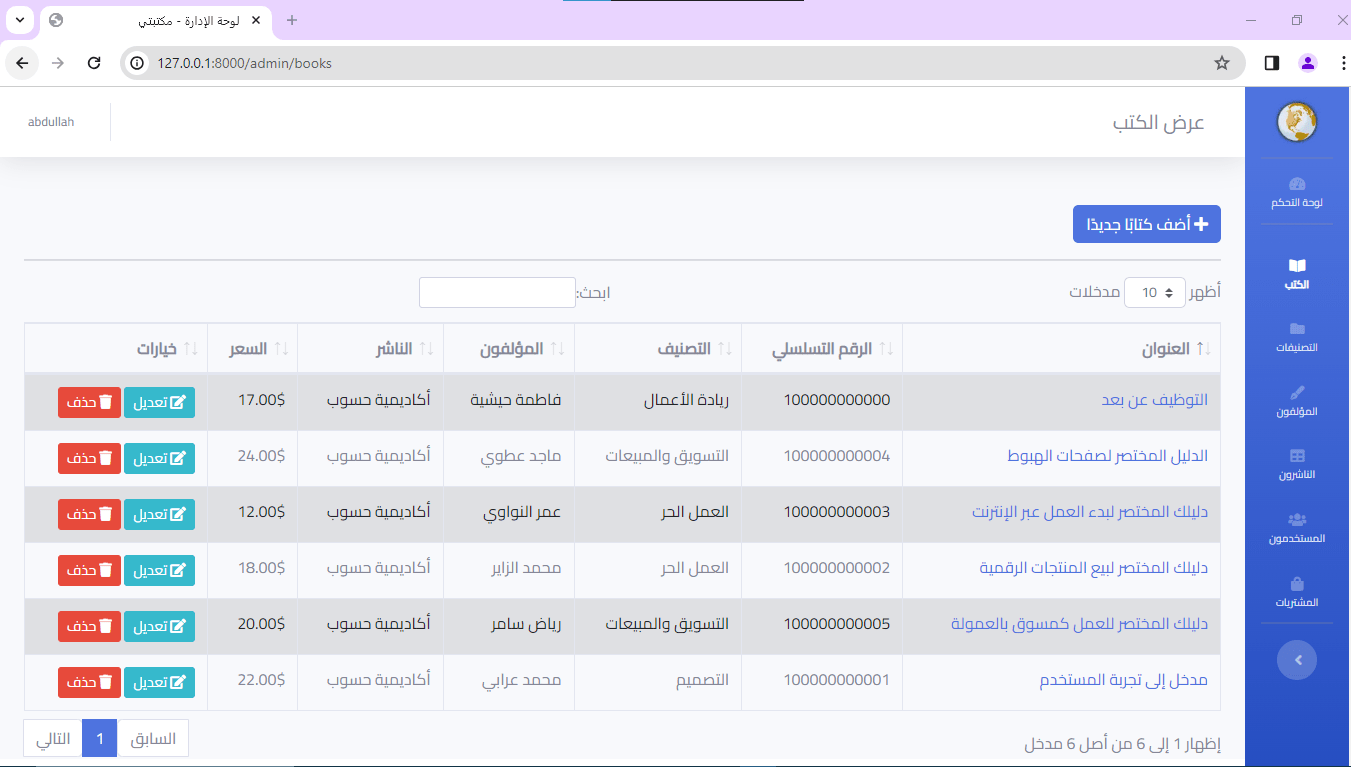Collapse the sidebar with chevron toggle

click(x=1297, y=660)
